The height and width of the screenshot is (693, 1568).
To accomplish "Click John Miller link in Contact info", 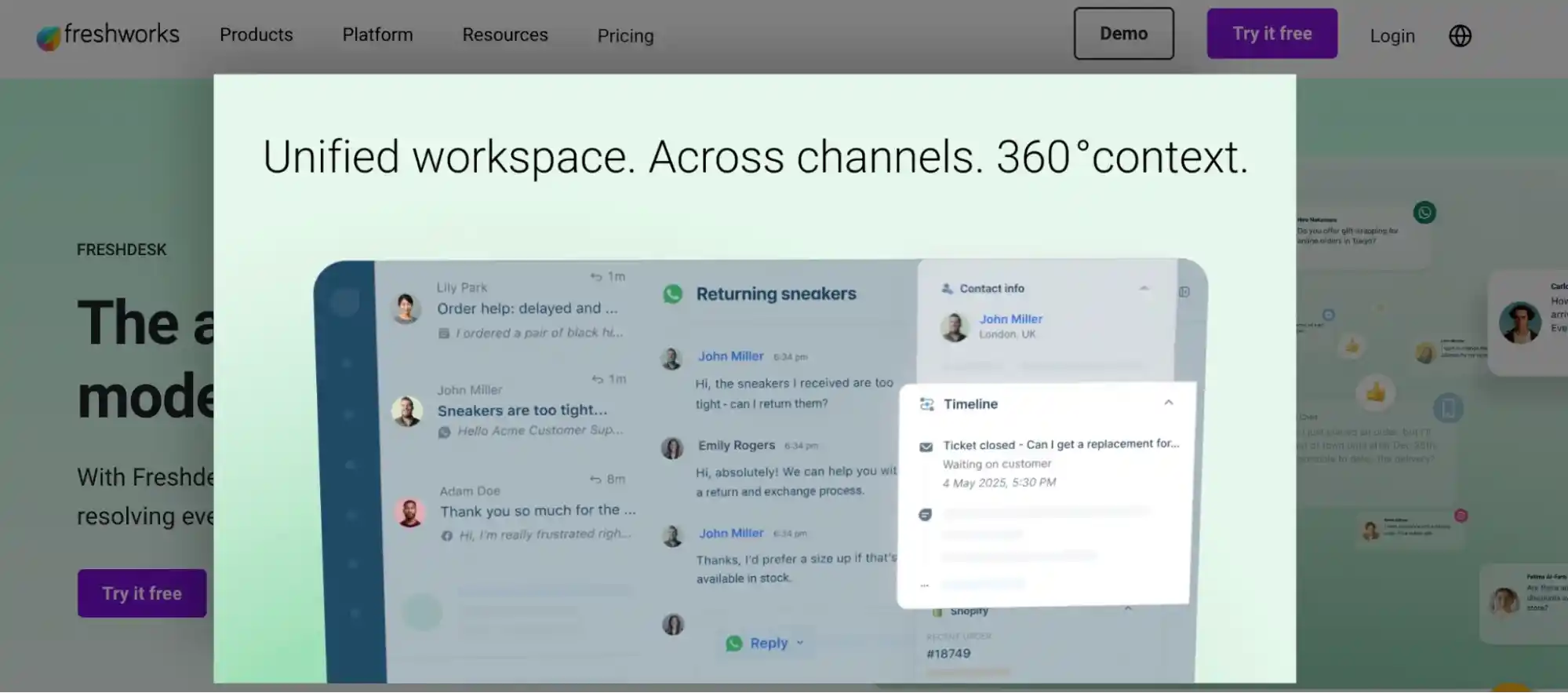I will coord(1010,319).
